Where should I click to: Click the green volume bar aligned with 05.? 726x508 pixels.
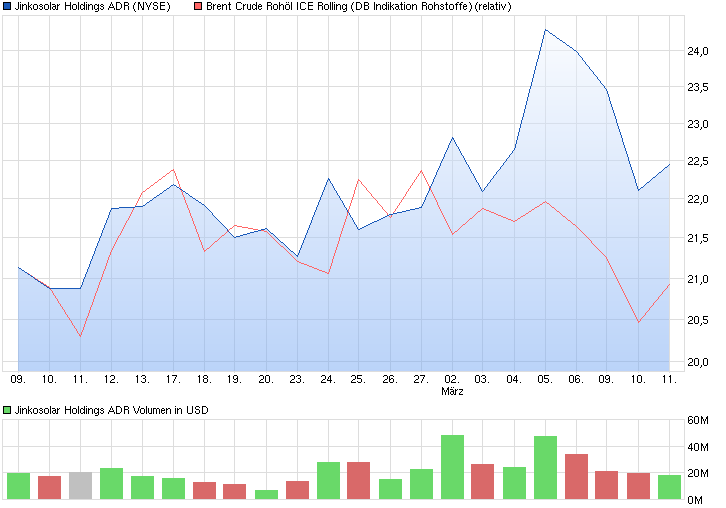click(x=545, y=467)
